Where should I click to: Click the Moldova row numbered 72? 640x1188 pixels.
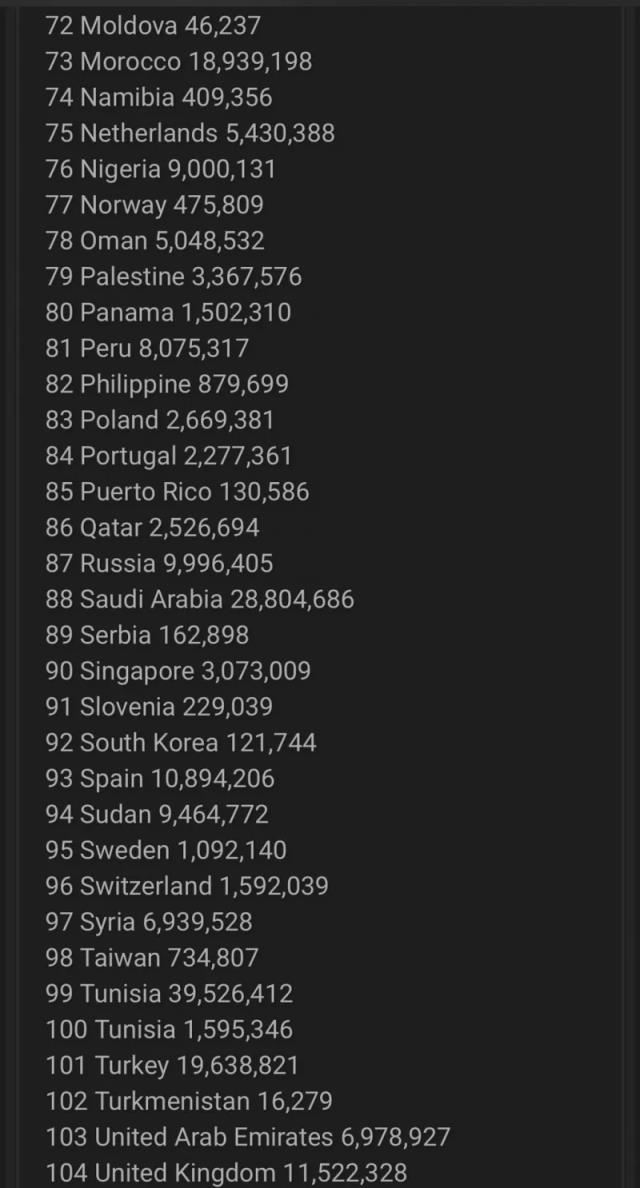152,25
